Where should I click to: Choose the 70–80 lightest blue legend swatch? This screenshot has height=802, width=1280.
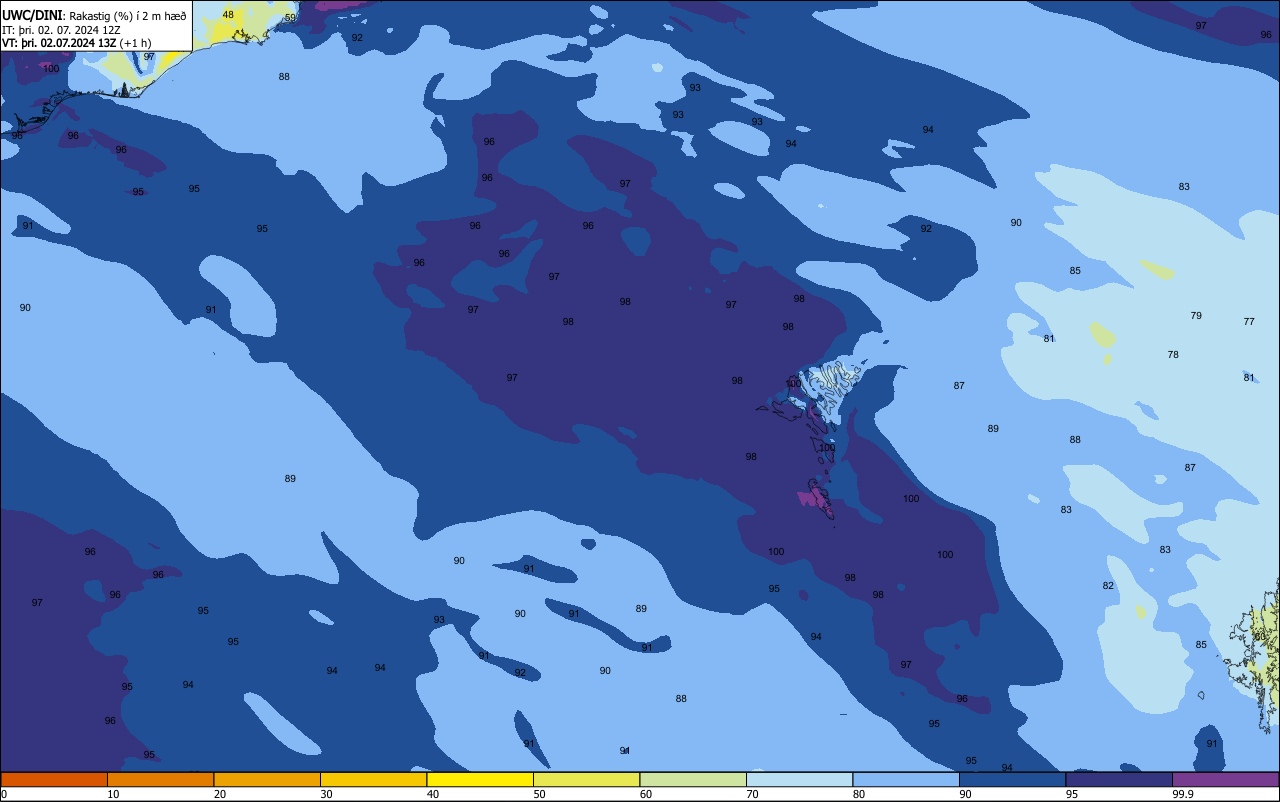pos(799,779)
